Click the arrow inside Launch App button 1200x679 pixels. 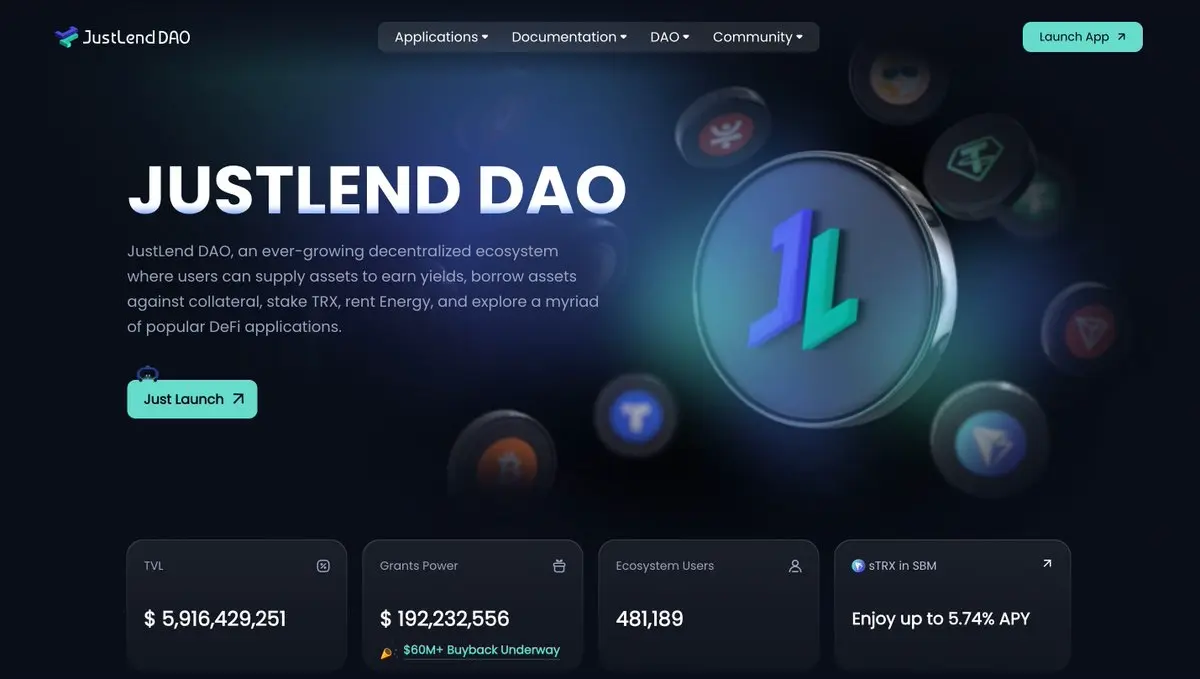(x=1121, y=37)
